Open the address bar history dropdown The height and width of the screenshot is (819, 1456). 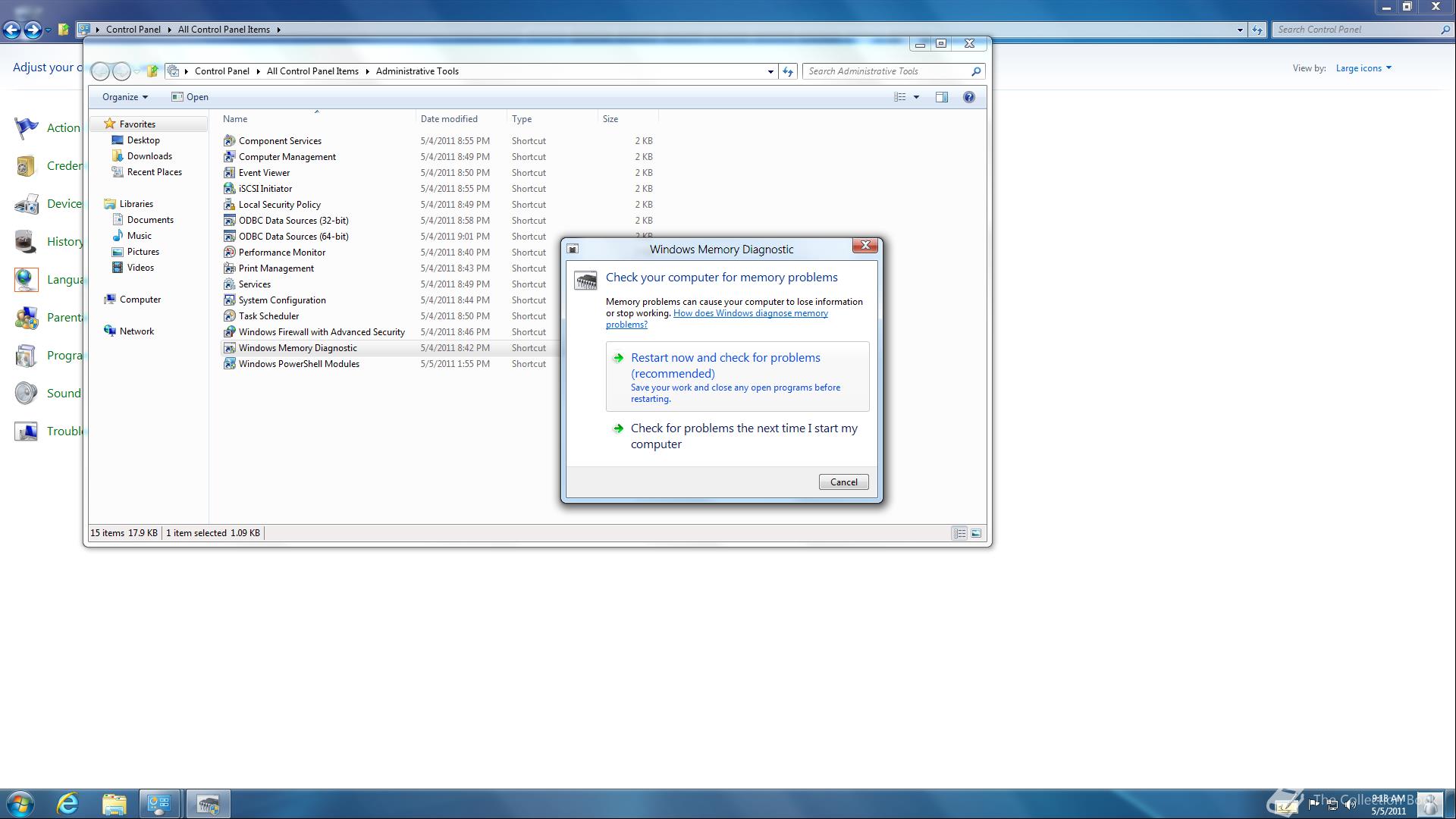click(x=770, y=71)
